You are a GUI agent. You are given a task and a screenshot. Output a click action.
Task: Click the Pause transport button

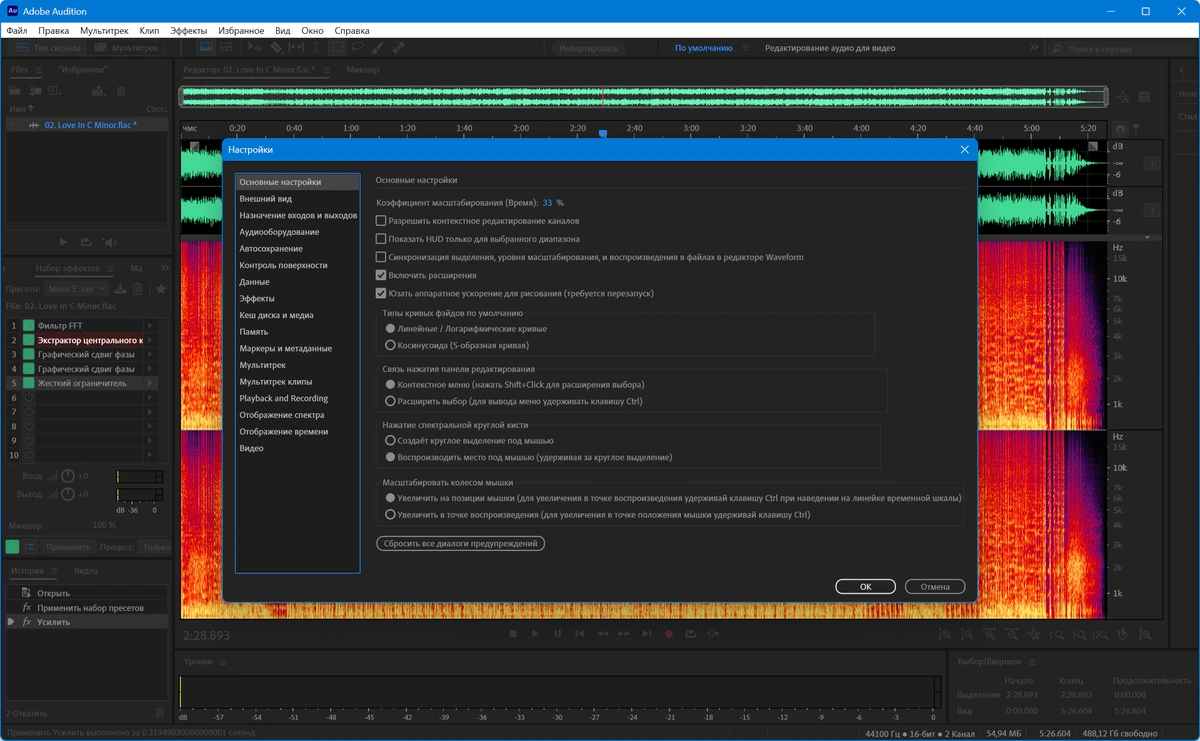click(x=558, y=634)
